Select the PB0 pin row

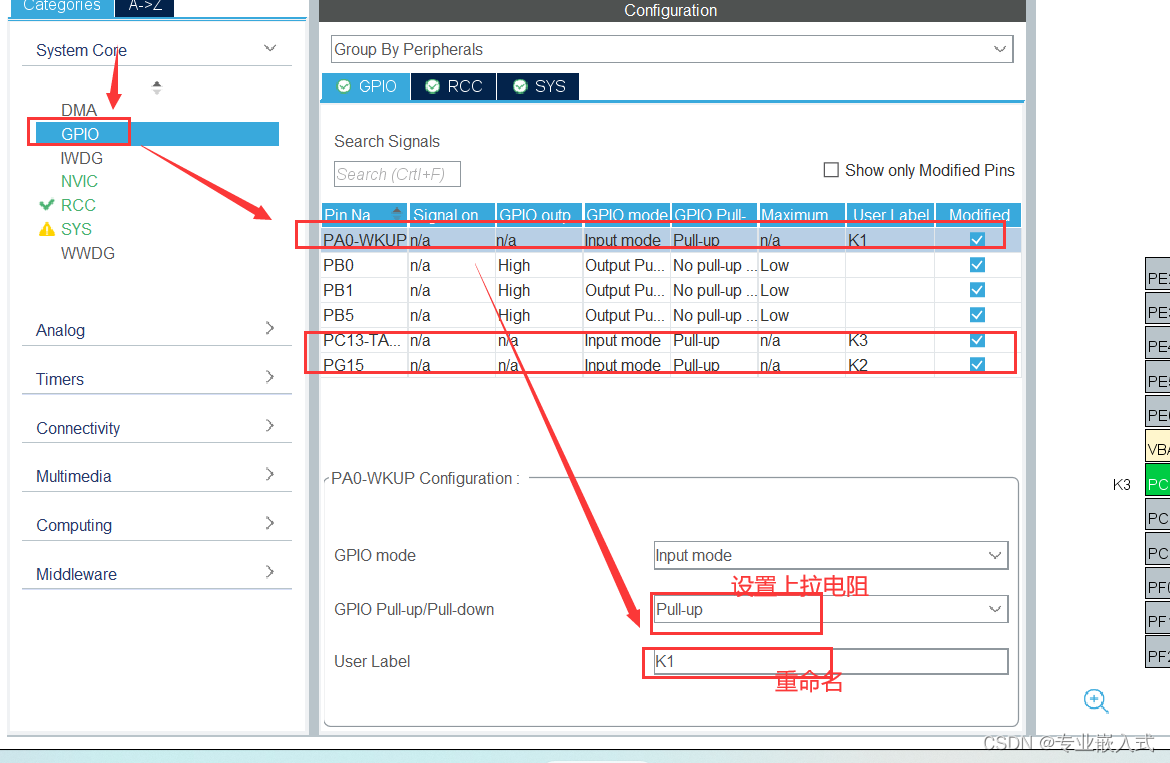click(671, 265)
